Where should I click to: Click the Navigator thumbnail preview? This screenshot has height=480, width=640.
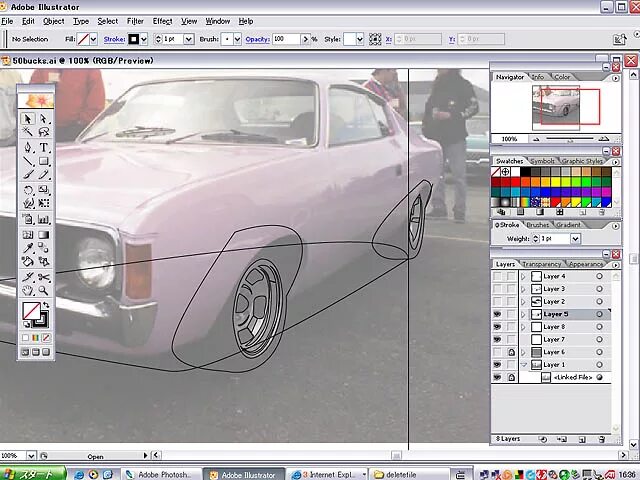556,108
